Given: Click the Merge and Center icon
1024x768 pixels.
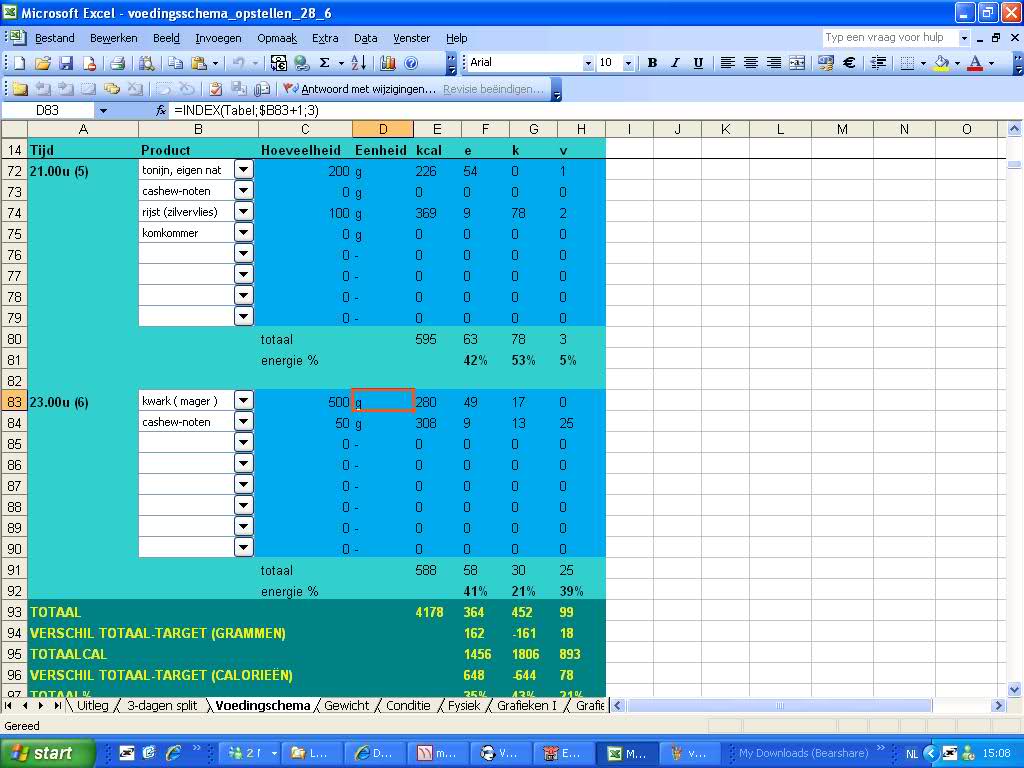Looking at the screenshot, I should coord(797,63).
